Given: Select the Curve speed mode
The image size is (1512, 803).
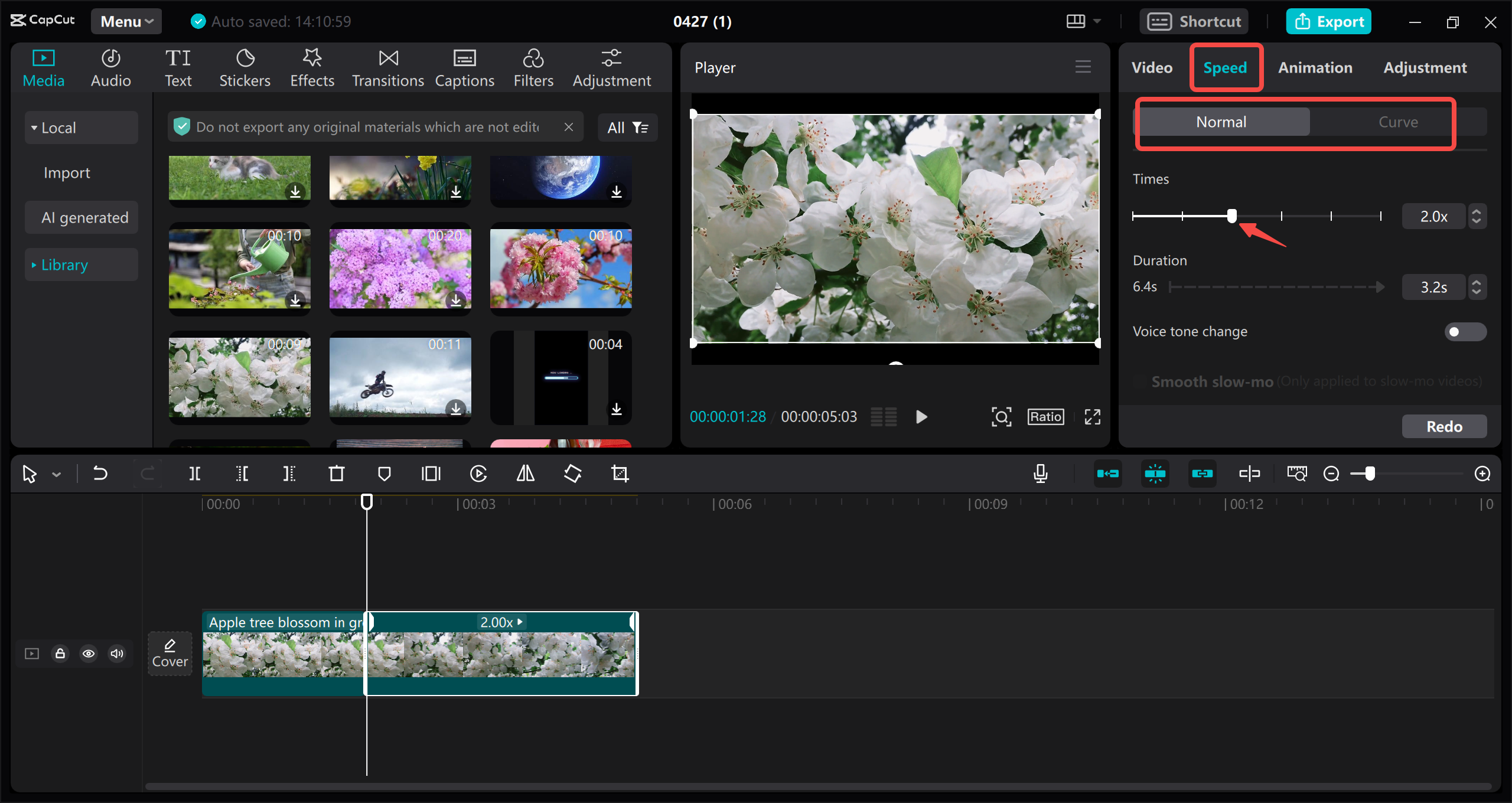Looking at the screenshot, I should pos(1398,122).
